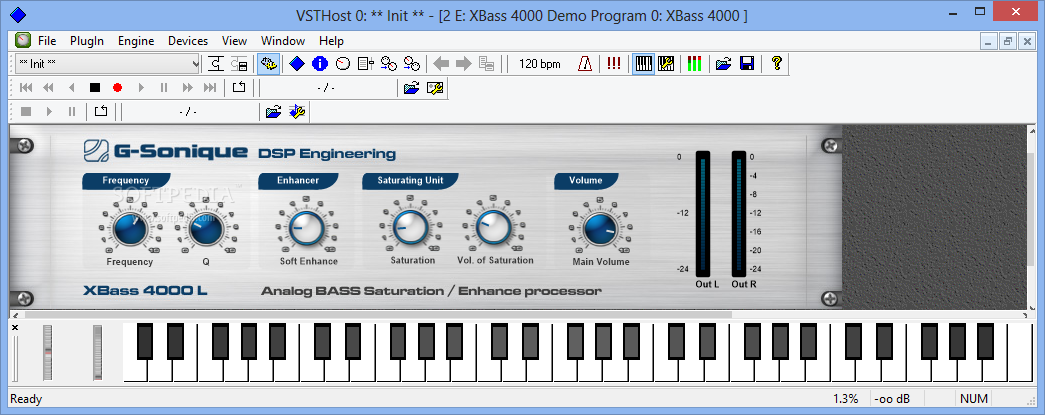Open the File menu
Image resolution: width=1045 pixels, height=415 pixels.
(x=47, y=41)
